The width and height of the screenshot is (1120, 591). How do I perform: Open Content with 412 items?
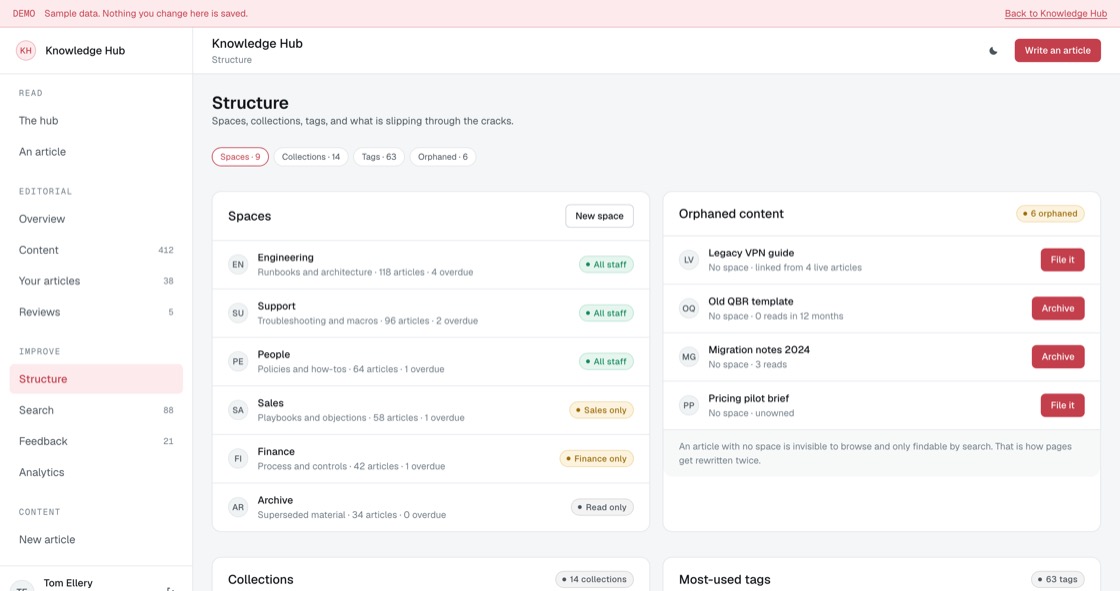coord(96,250)
